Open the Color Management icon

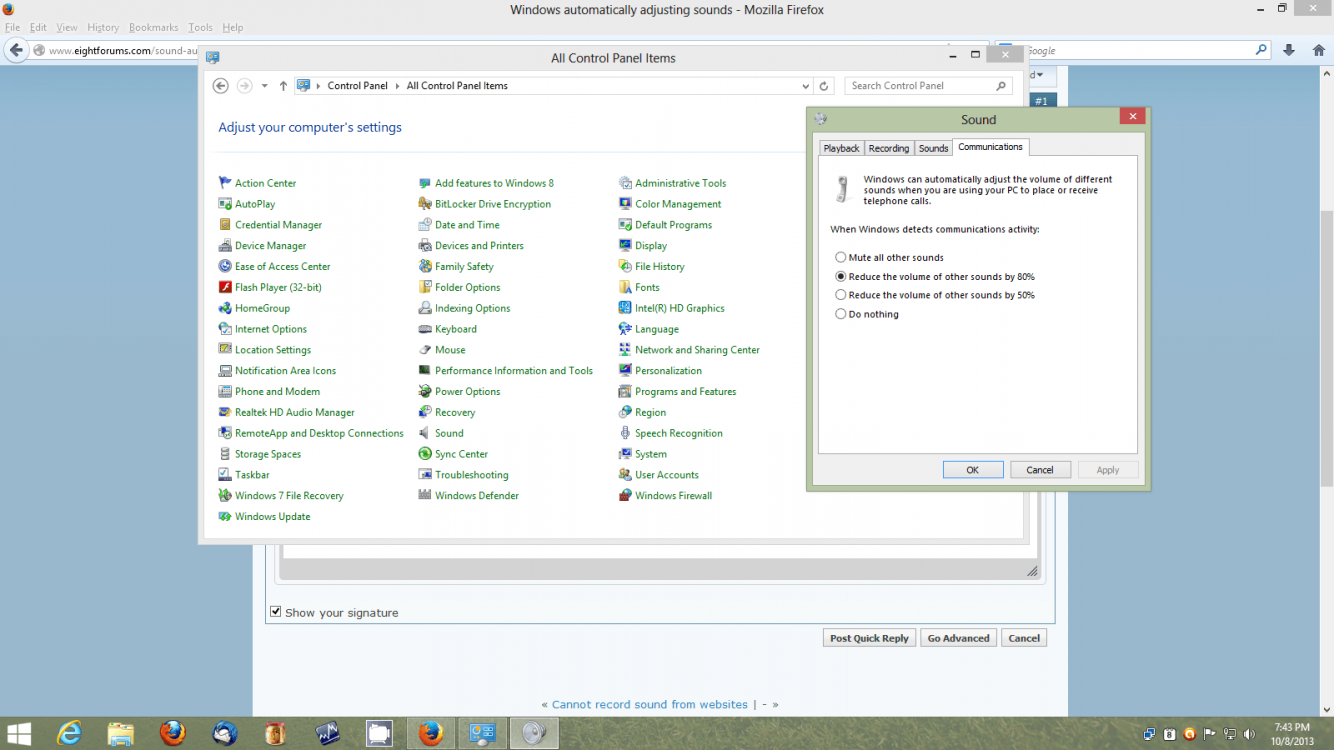625,204
